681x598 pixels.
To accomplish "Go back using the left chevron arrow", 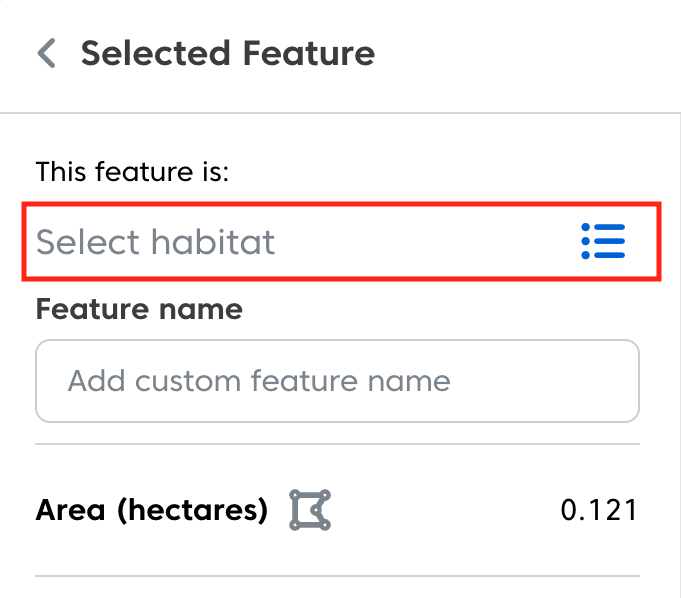I will 46,53.
